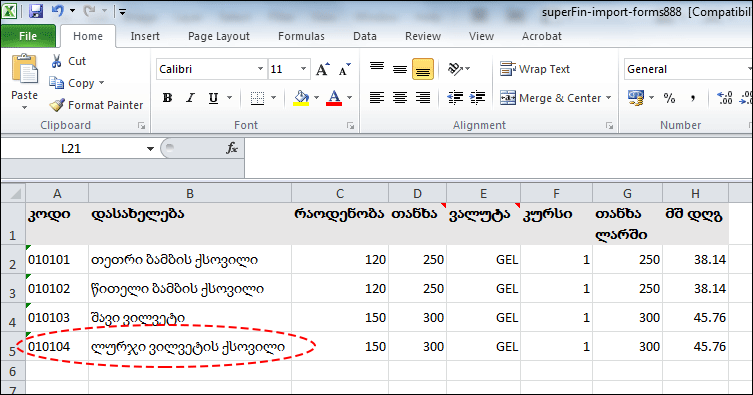Click Increase Indent icon
Viewport: 753px width, 395px height.
(x=477, y=98)
